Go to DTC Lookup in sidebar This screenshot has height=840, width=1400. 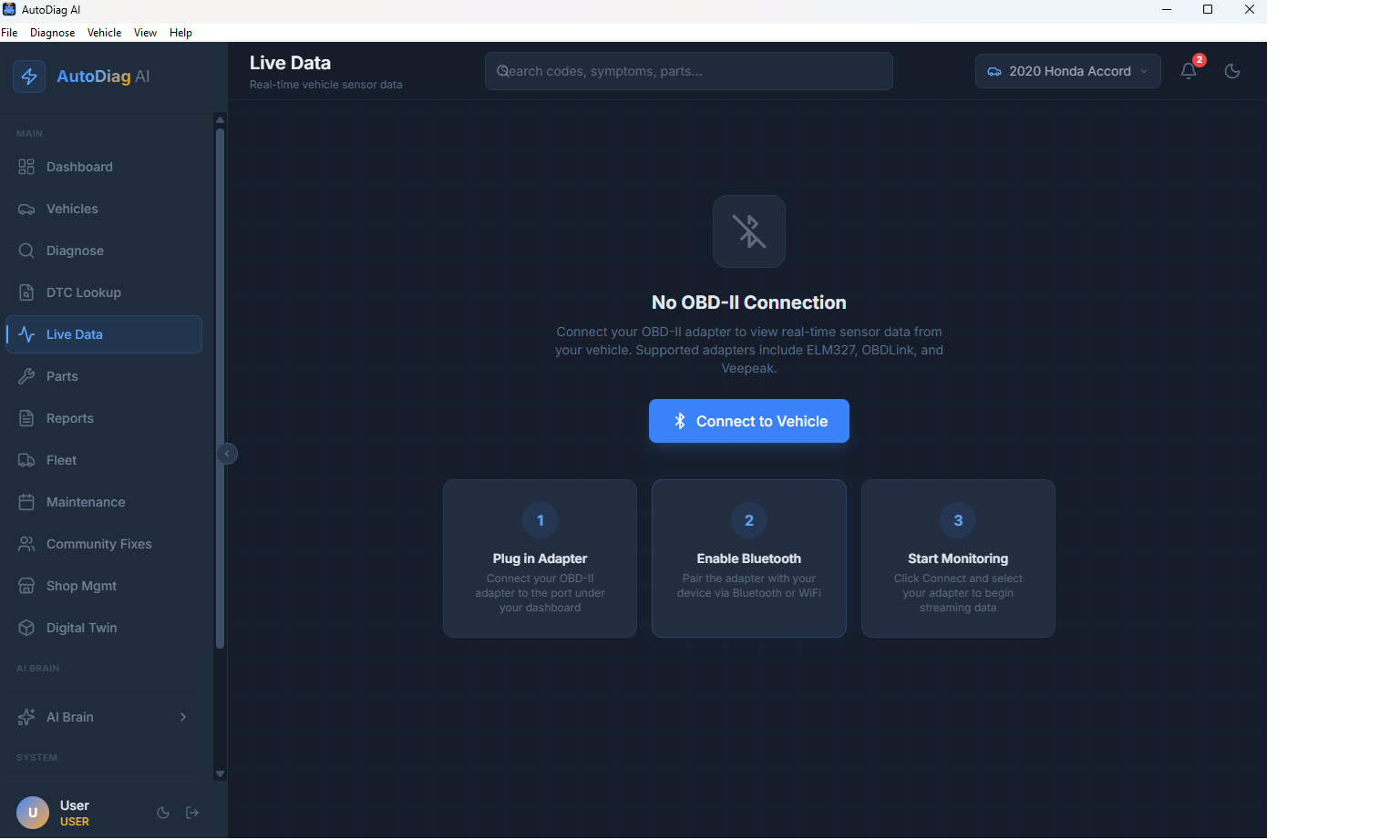point(83,292)
